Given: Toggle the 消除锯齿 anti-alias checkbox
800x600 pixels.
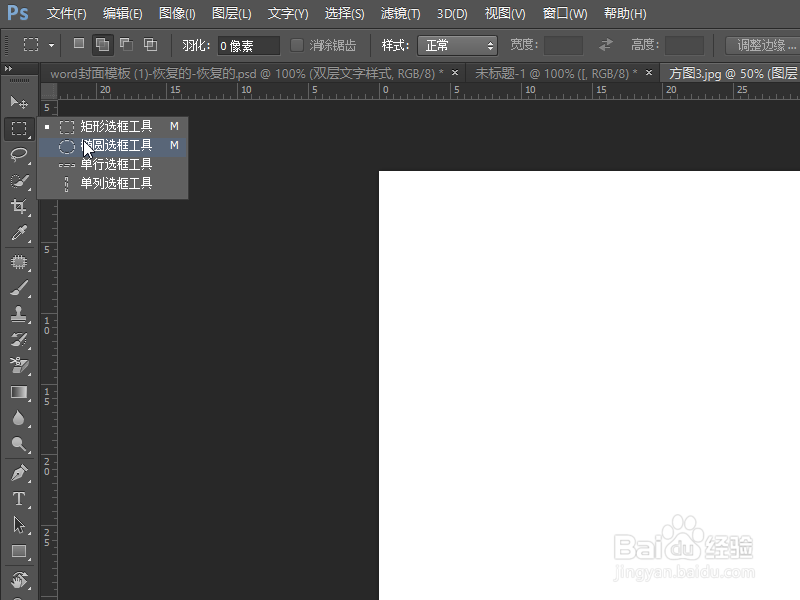Looking at the screenshot, I should coord(296,45).
